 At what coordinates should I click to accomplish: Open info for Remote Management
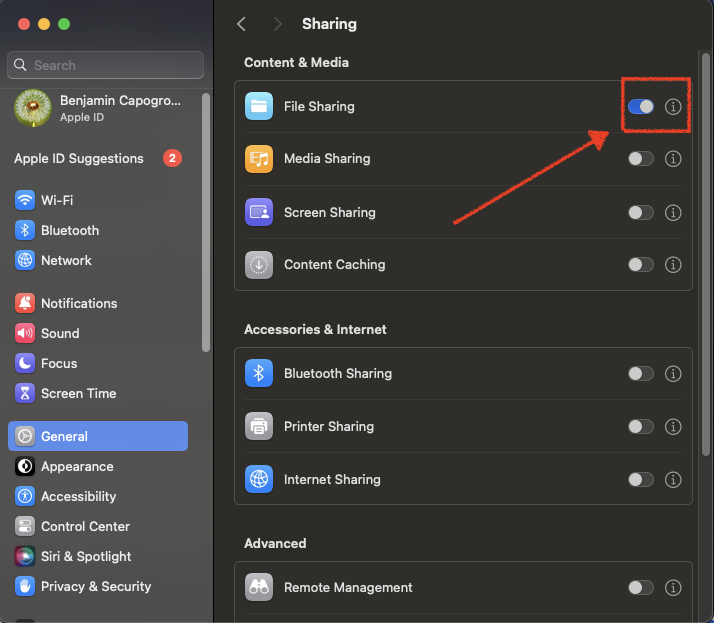pos(673,587)
